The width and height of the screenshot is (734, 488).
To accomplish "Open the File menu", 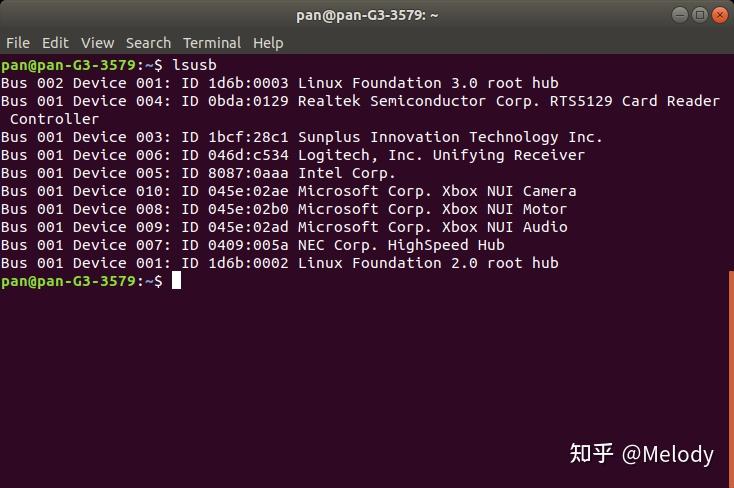I will [18, 43].
